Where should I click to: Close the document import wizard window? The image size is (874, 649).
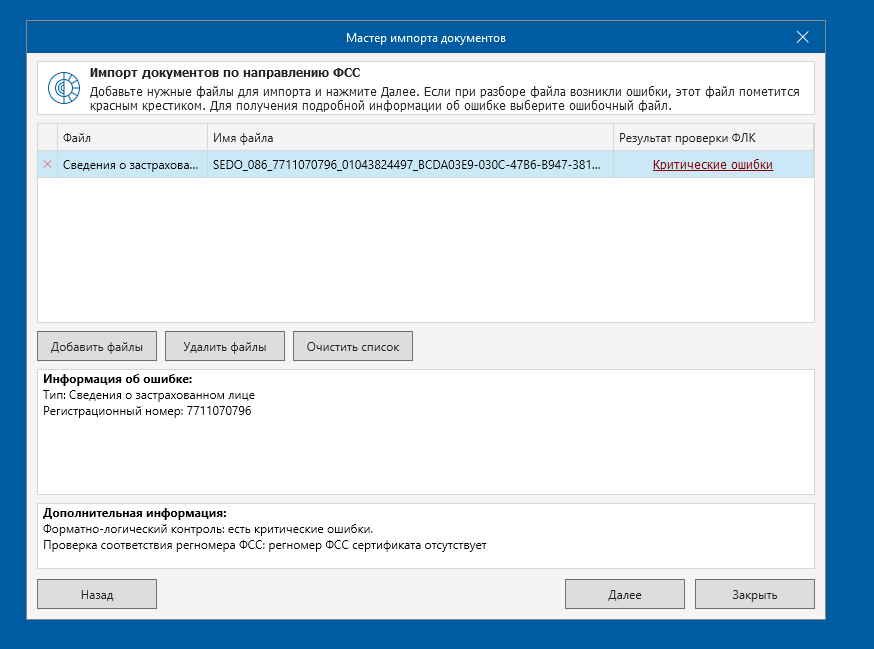pos(802,37)
